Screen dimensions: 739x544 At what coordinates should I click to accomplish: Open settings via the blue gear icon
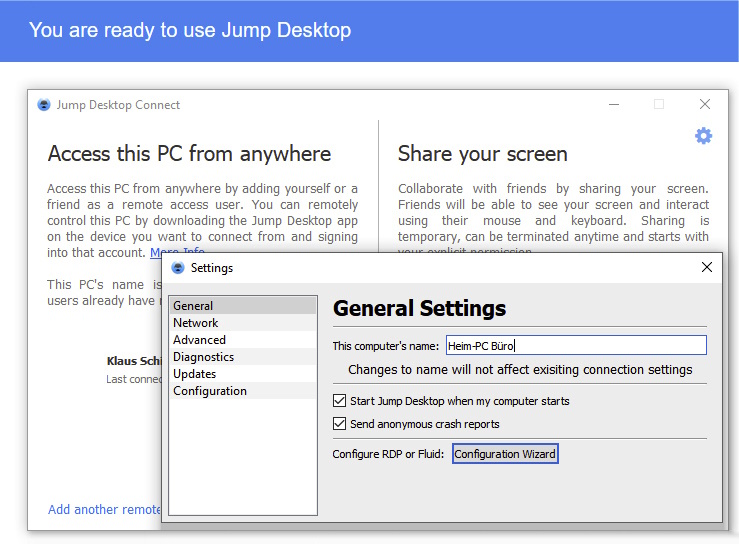703,136
